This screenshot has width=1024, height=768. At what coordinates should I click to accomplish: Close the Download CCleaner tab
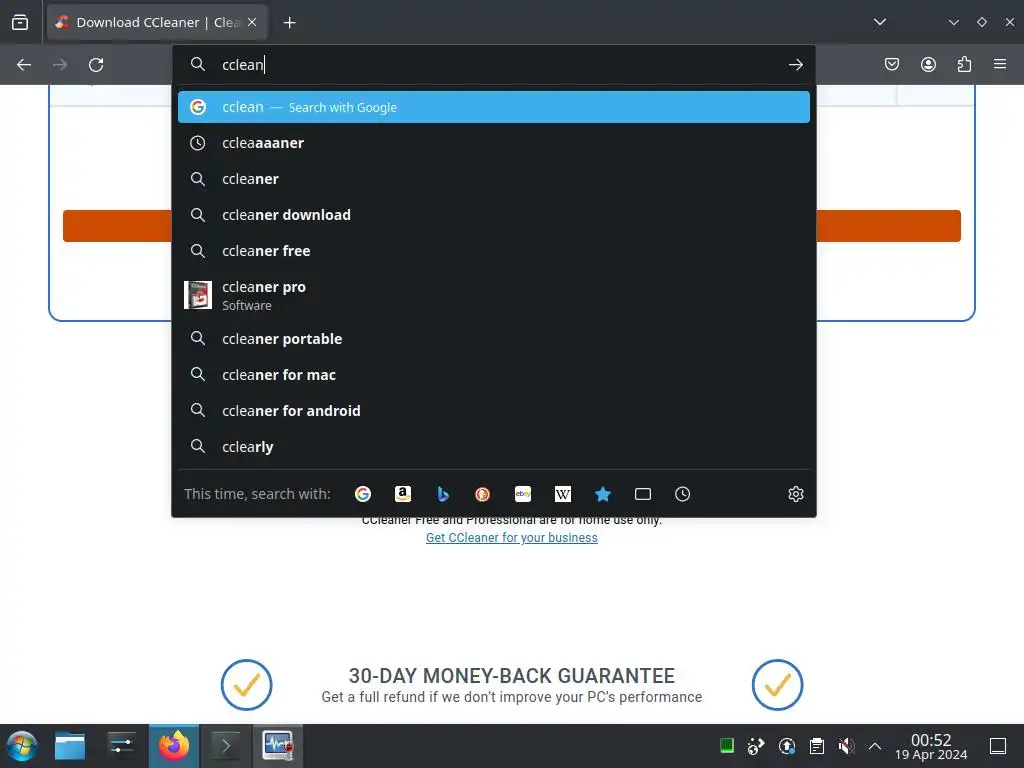coord(252,22)
